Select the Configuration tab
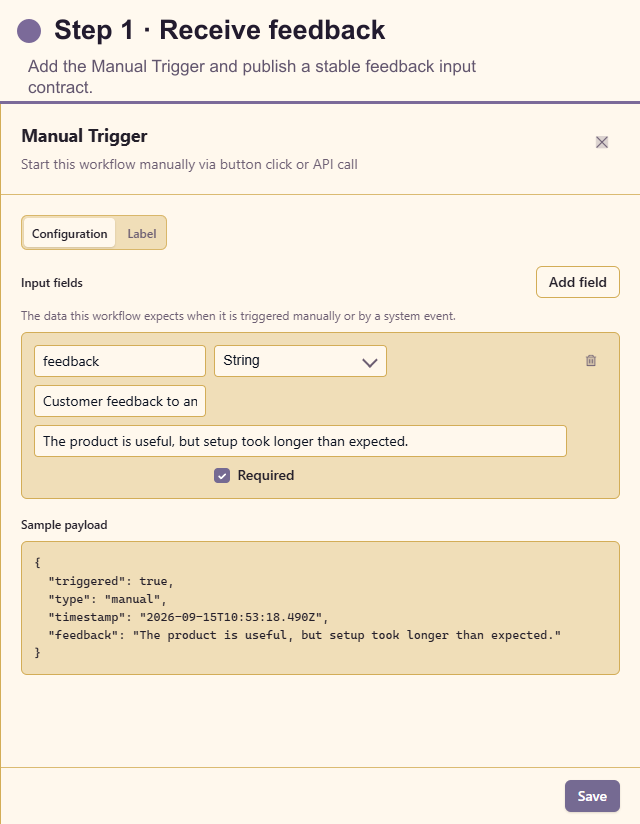640x824 pixels. tap(69, 233)
